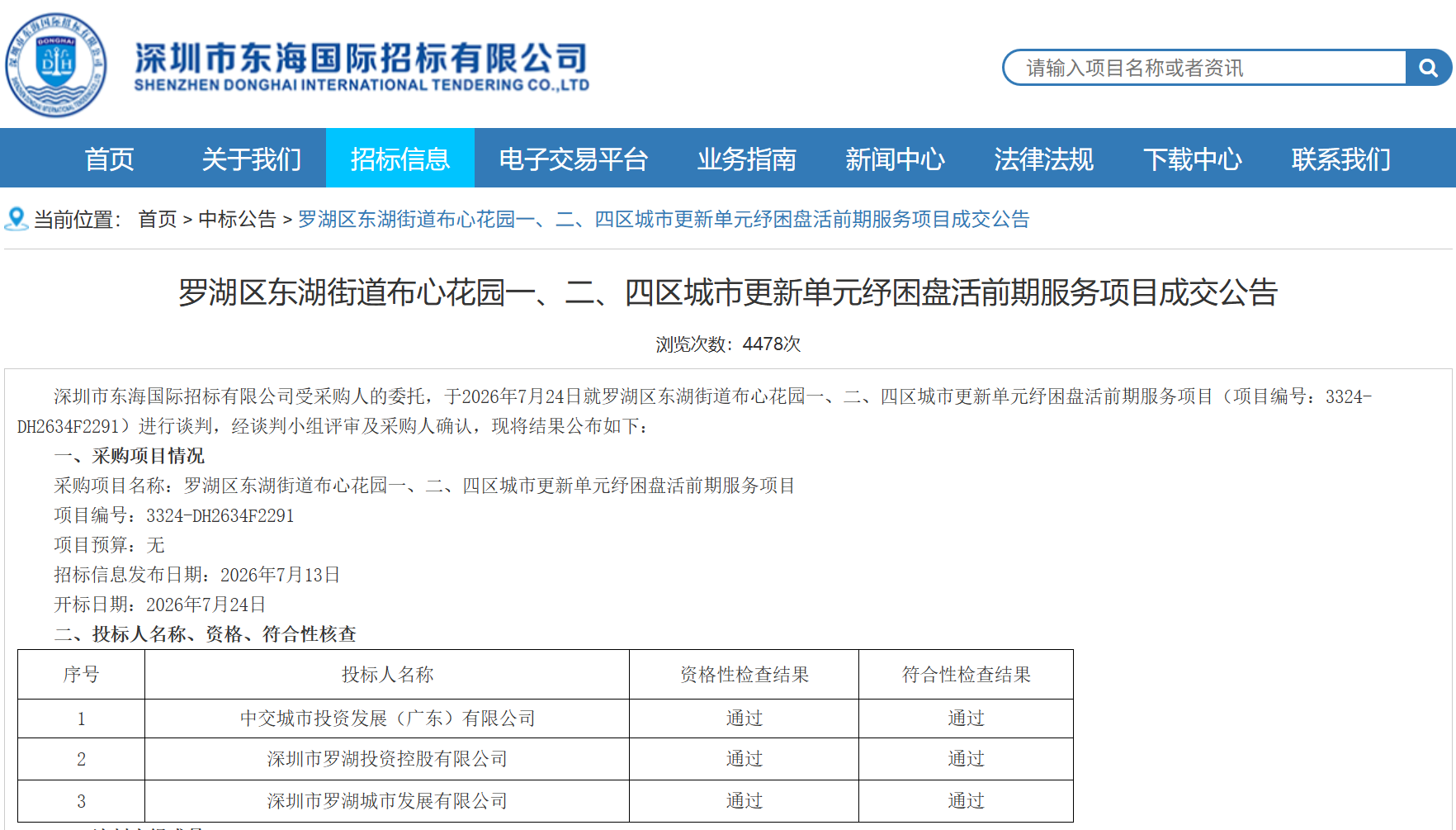Click the search magnifier icon button
Image resolution: width=1456 pixels, height=830 pixels.
click(1428, 68)
